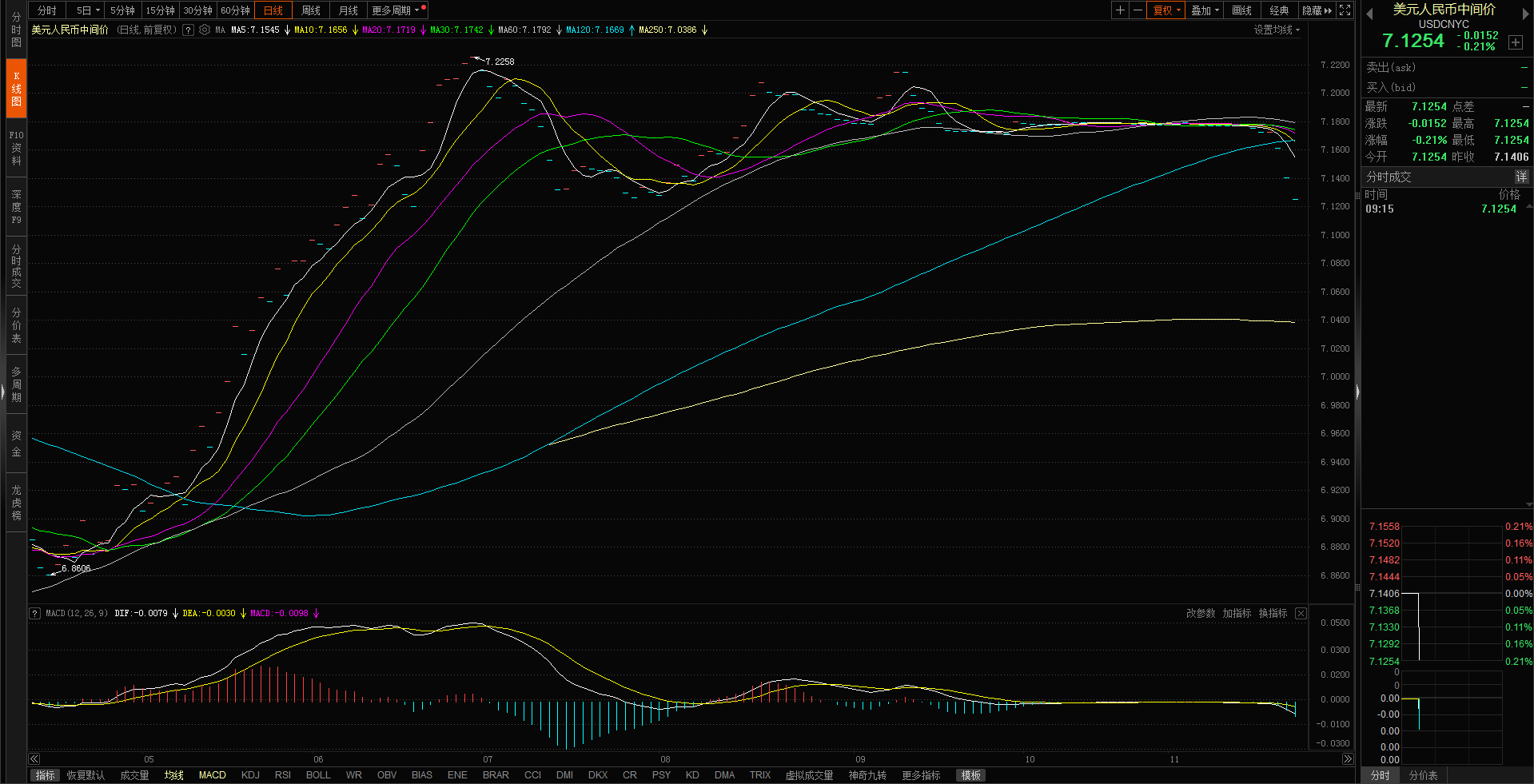Open the 画线 drawing tool
The width and height of the screenshot is (1534, 784).
(1241, 10)
